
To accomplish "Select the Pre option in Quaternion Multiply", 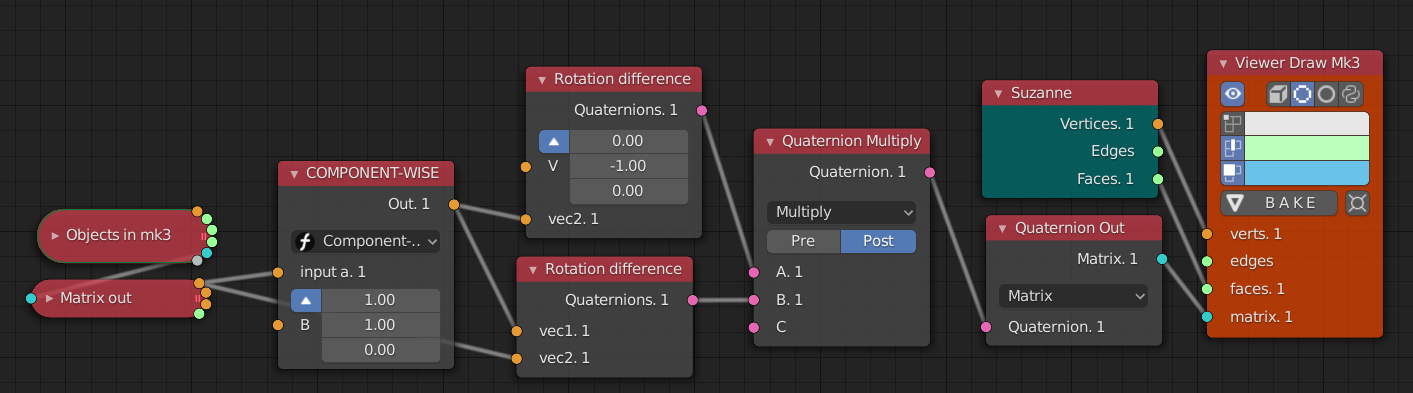I will click(803, 241).
